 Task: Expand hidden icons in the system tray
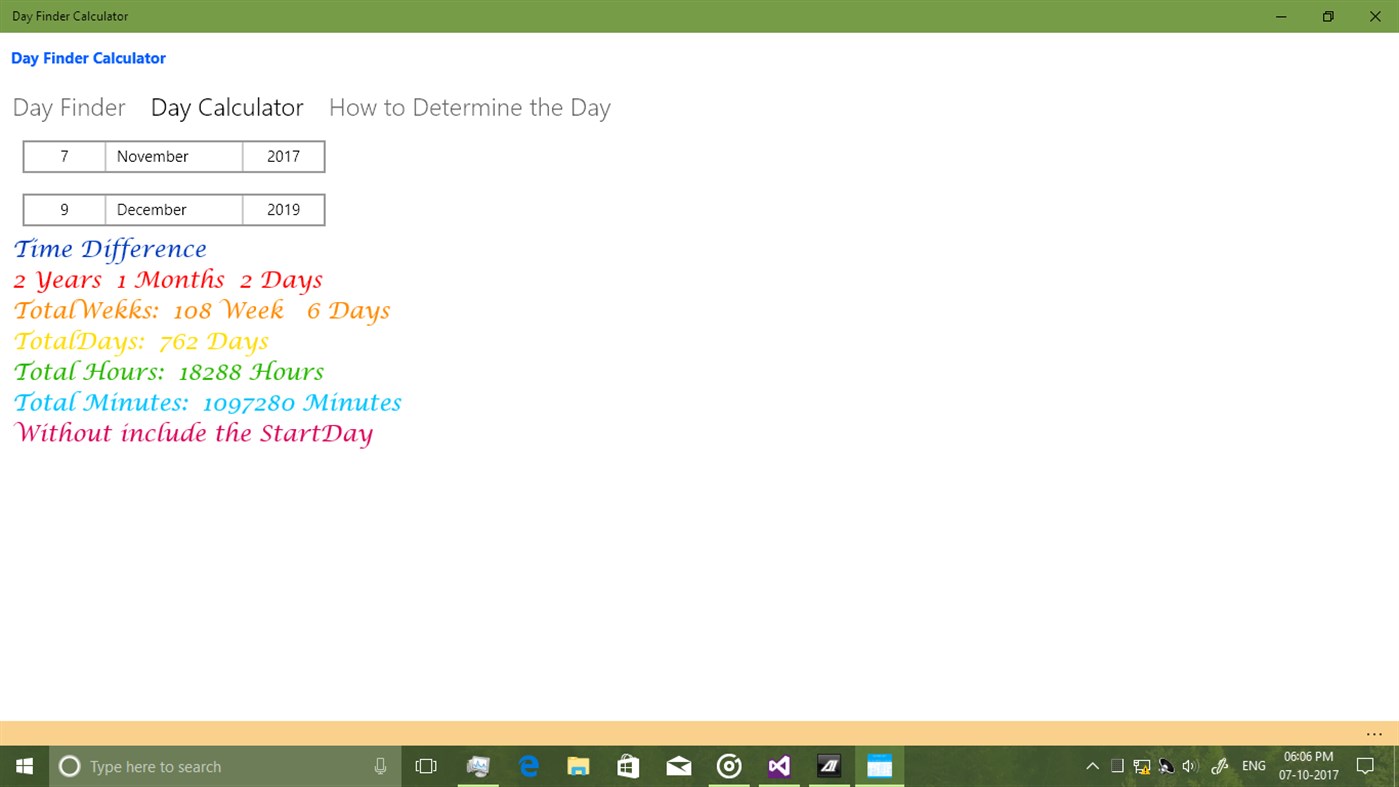[x=1092, y=766]
